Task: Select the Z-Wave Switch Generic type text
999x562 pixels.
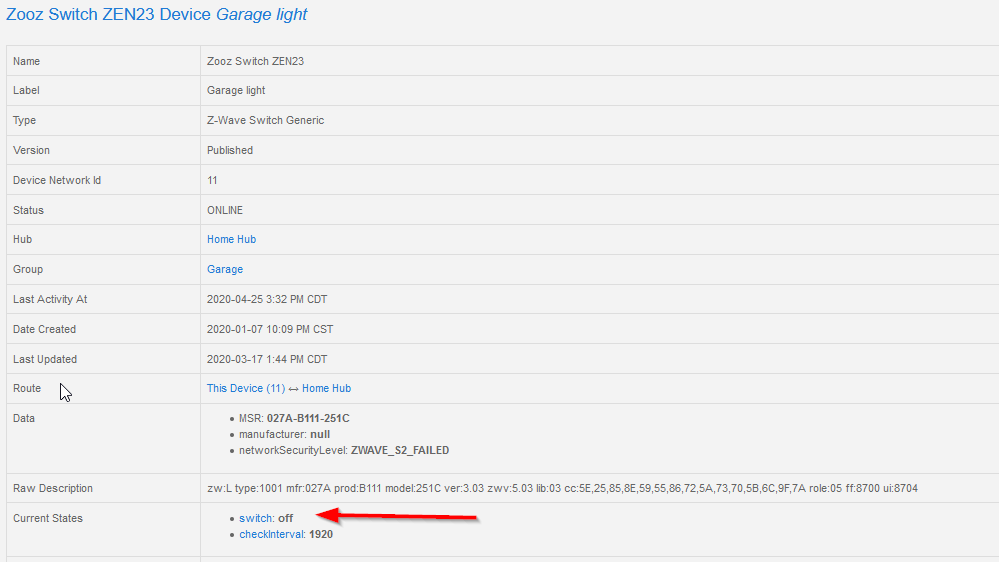Action: click(266, 120)
